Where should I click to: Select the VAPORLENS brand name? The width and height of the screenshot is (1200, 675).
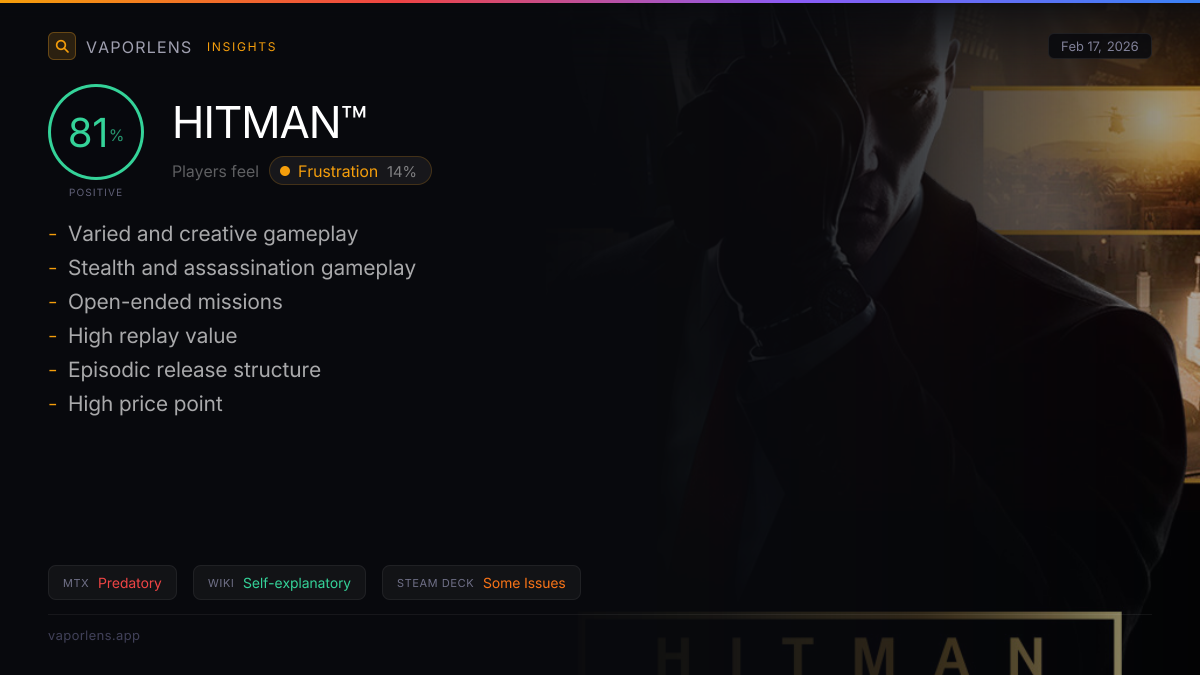click(139, 47)
